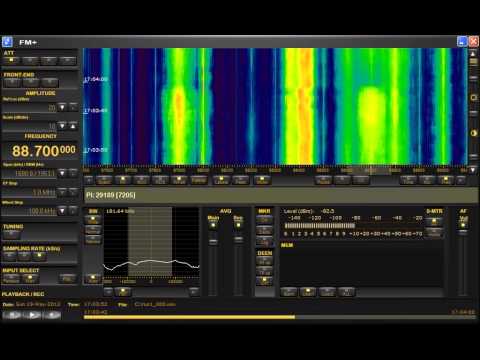Increase amplitude Scale with its up arrow
This screenshot has width=480, height=360.
pyautogui.click(x=73, y=126)
